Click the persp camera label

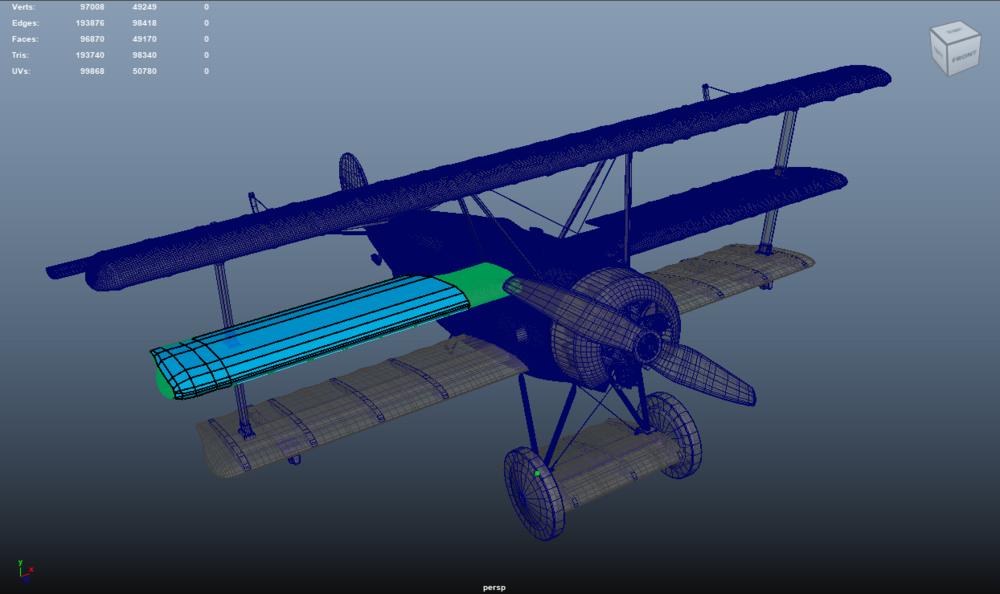(x=494, y=588)
